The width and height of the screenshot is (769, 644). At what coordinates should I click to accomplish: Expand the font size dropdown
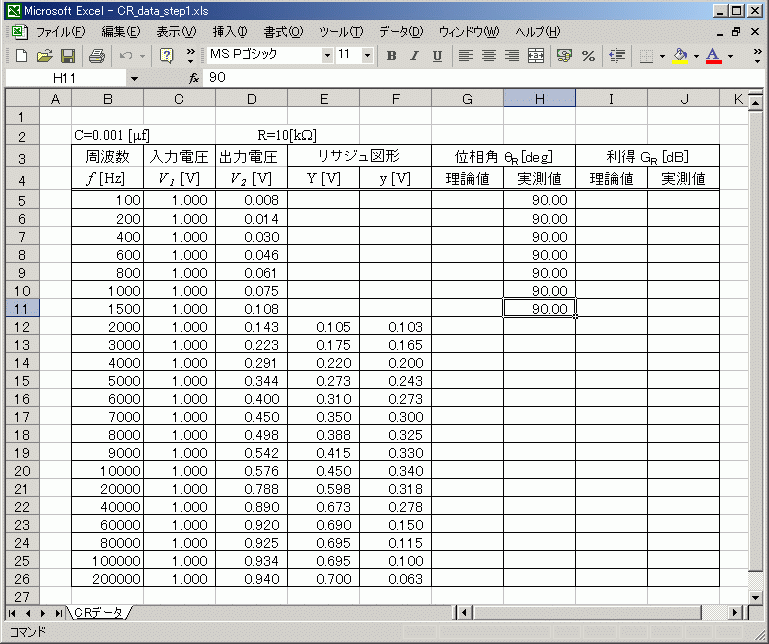point(367,56)
